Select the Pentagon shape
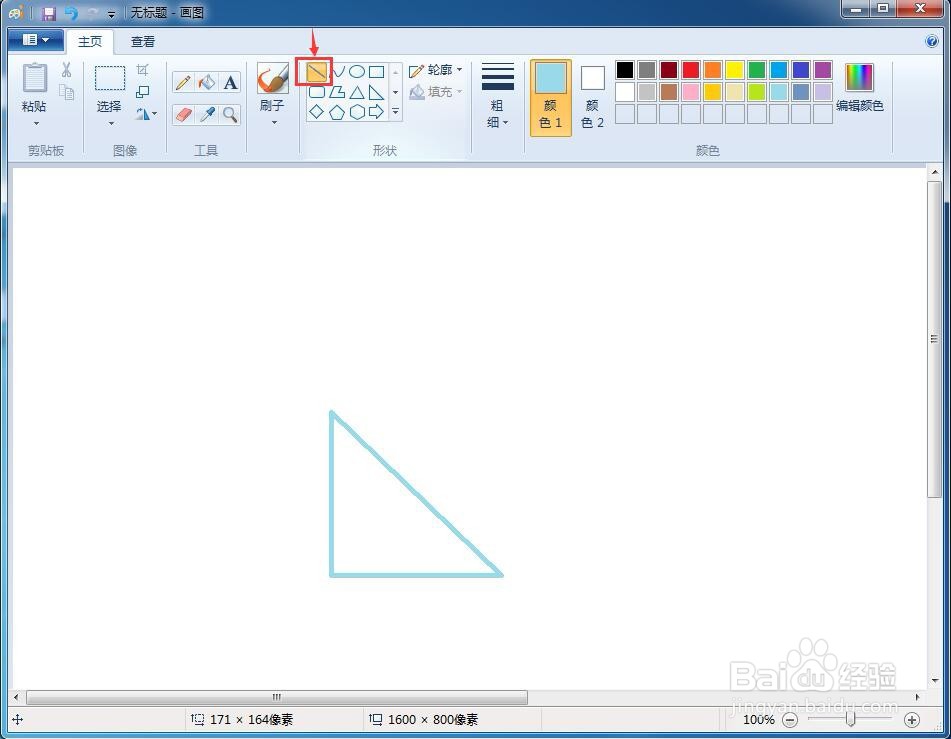 coord(337,112)
